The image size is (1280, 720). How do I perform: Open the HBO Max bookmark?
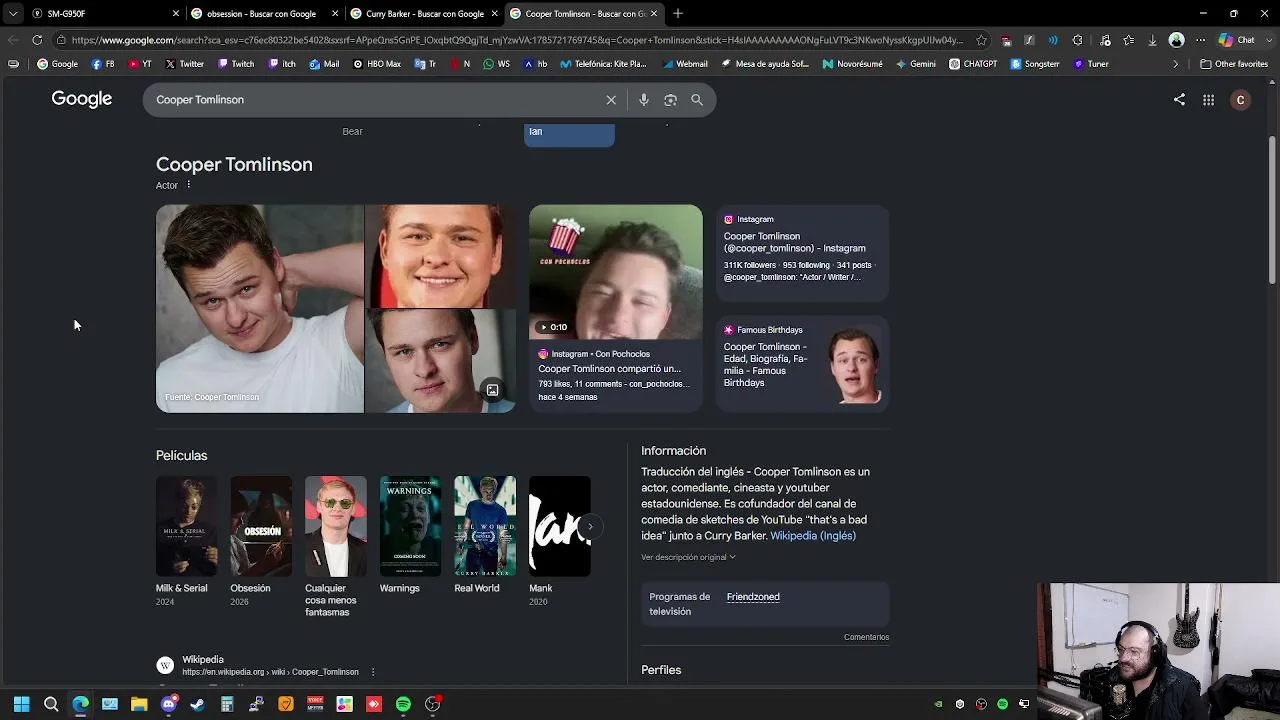tap(376, 64)
